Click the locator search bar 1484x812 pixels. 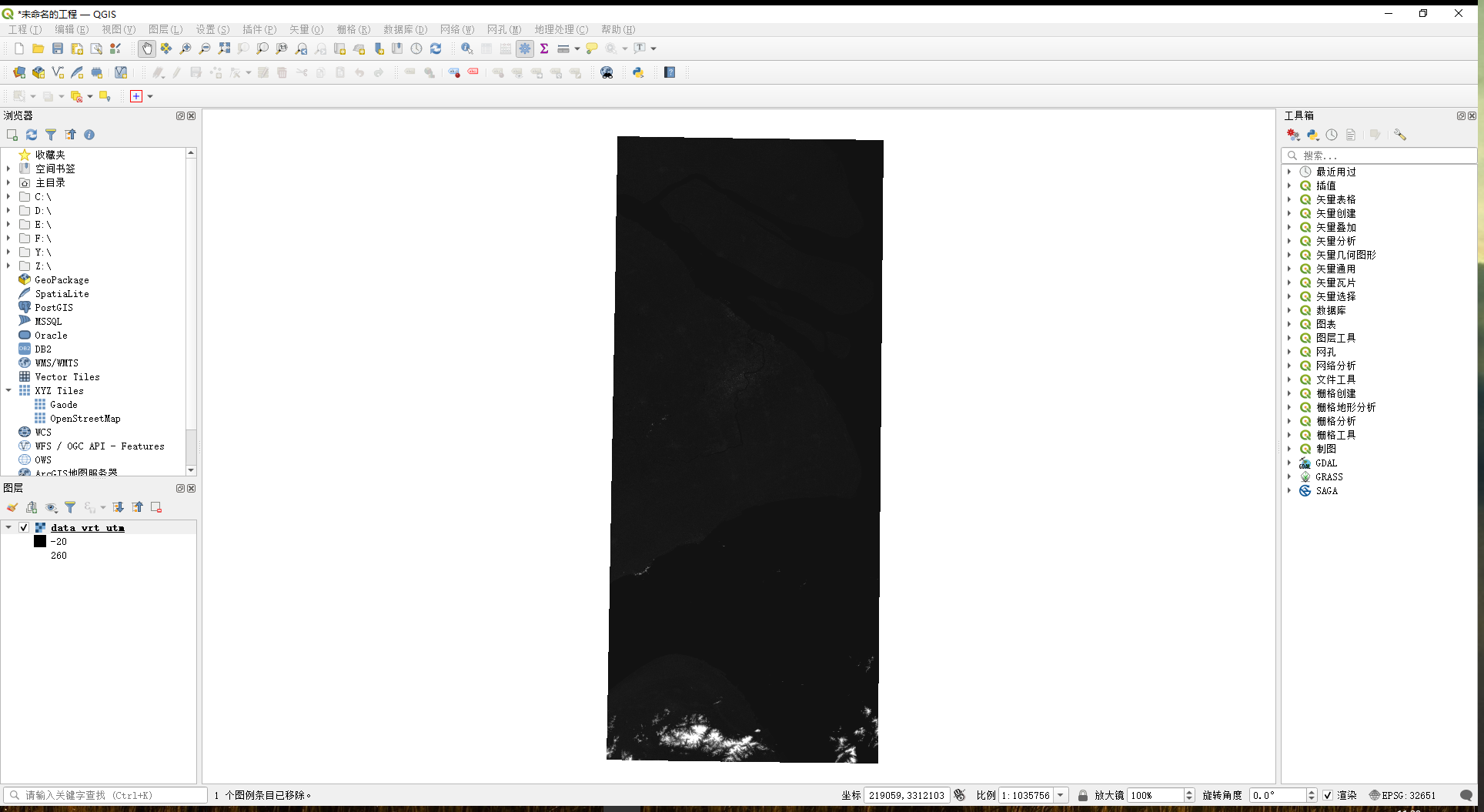(x=105, y=795)
